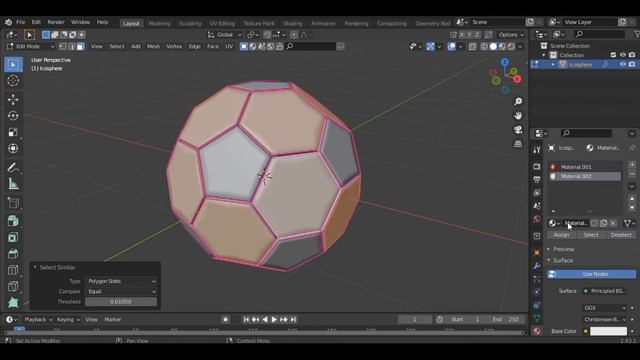Image resolution: width=640 pixels, height=360 pixels.
Task: Toggle the camera view icon
Action: click(x=518, y=130)
